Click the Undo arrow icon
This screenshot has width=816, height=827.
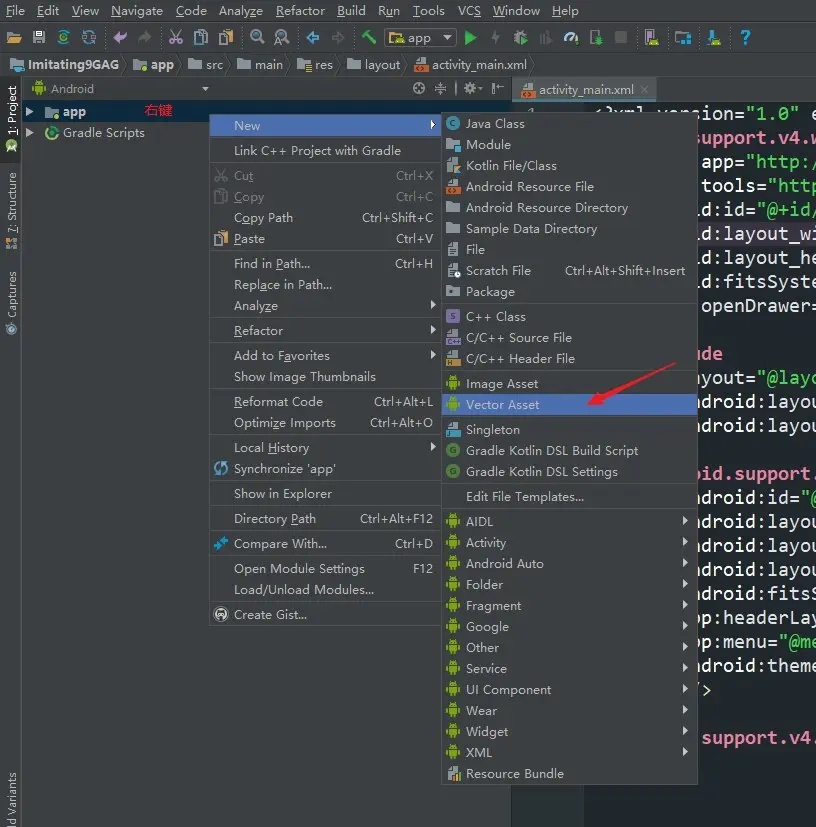coord(120,37)
